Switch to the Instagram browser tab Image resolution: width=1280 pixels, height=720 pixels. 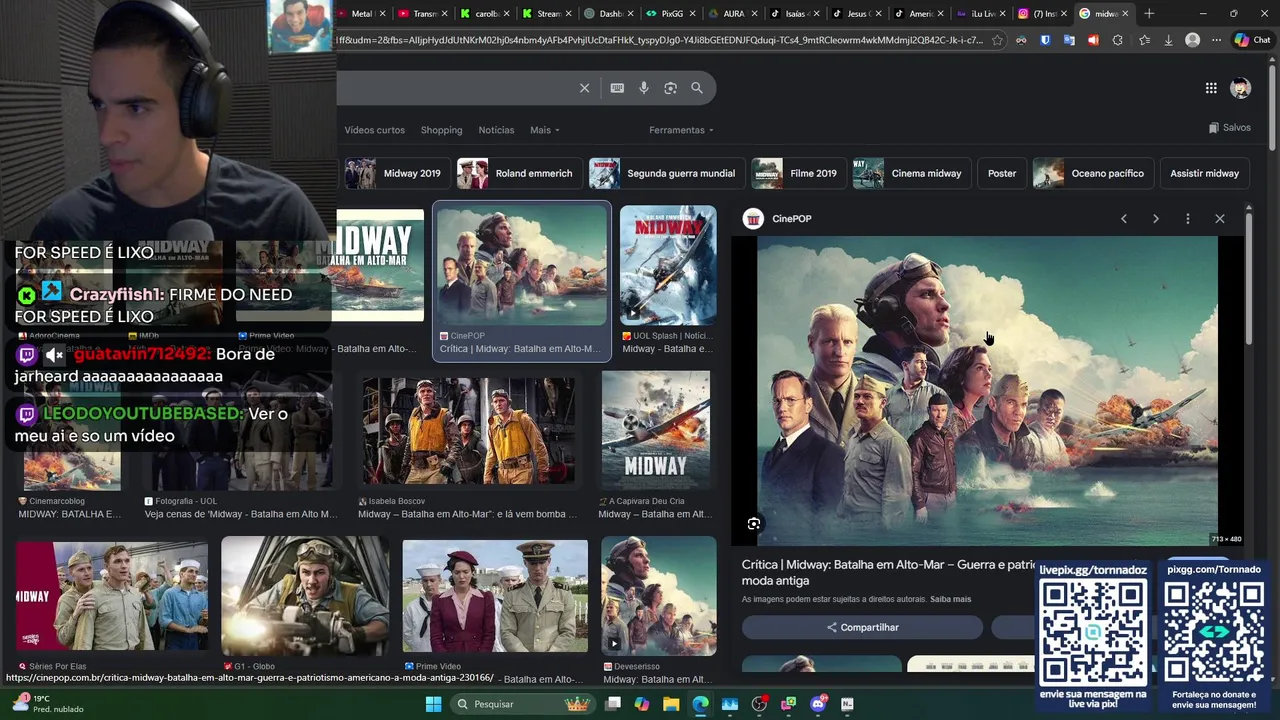[1043, 14]
